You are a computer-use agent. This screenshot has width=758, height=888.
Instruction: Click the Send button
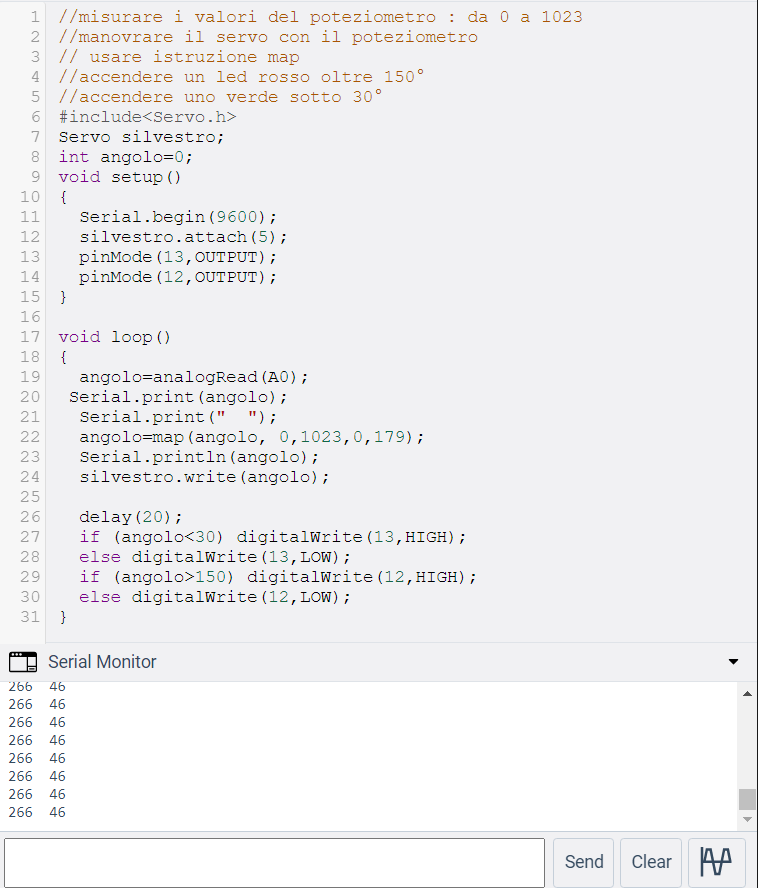point(584,862)
